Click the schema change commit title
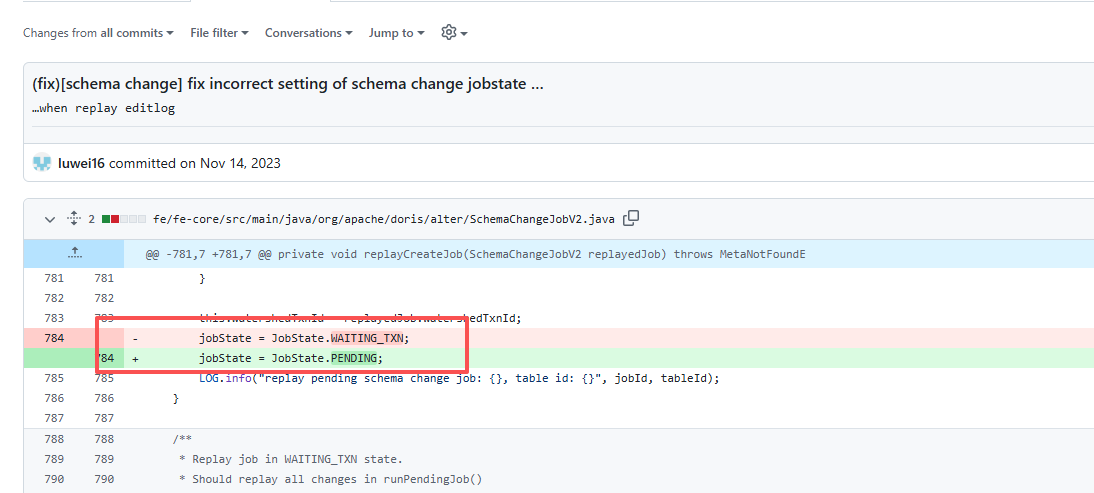 pos(288,84)
